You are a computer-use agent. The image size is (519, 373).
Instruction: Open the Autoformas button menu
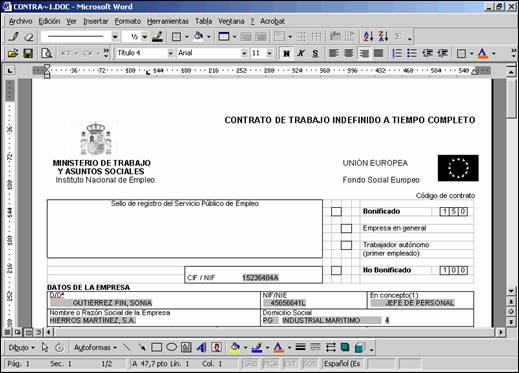(95, 348)
